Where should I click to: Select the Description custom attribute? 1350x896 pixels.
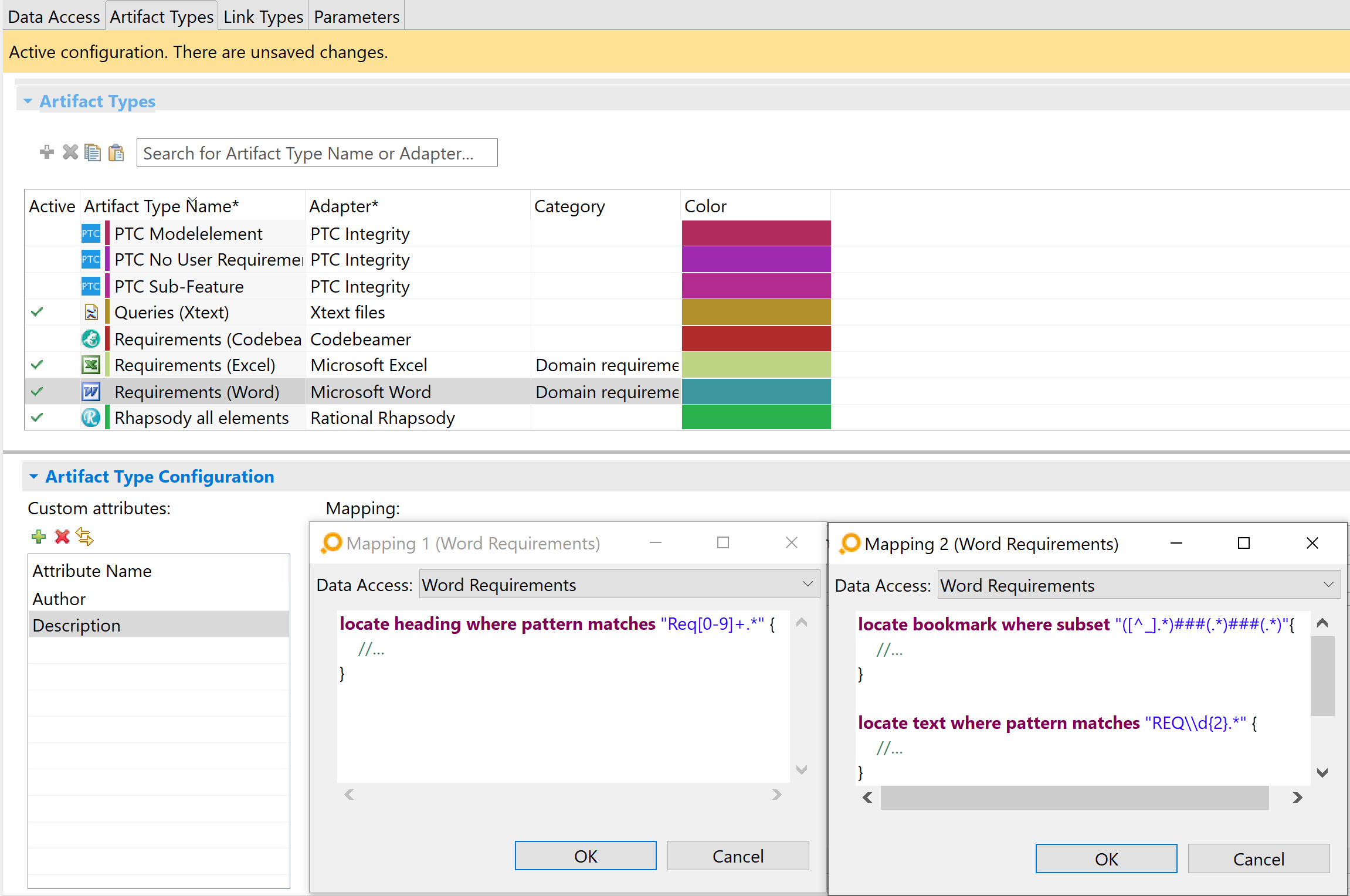(159, 625)
